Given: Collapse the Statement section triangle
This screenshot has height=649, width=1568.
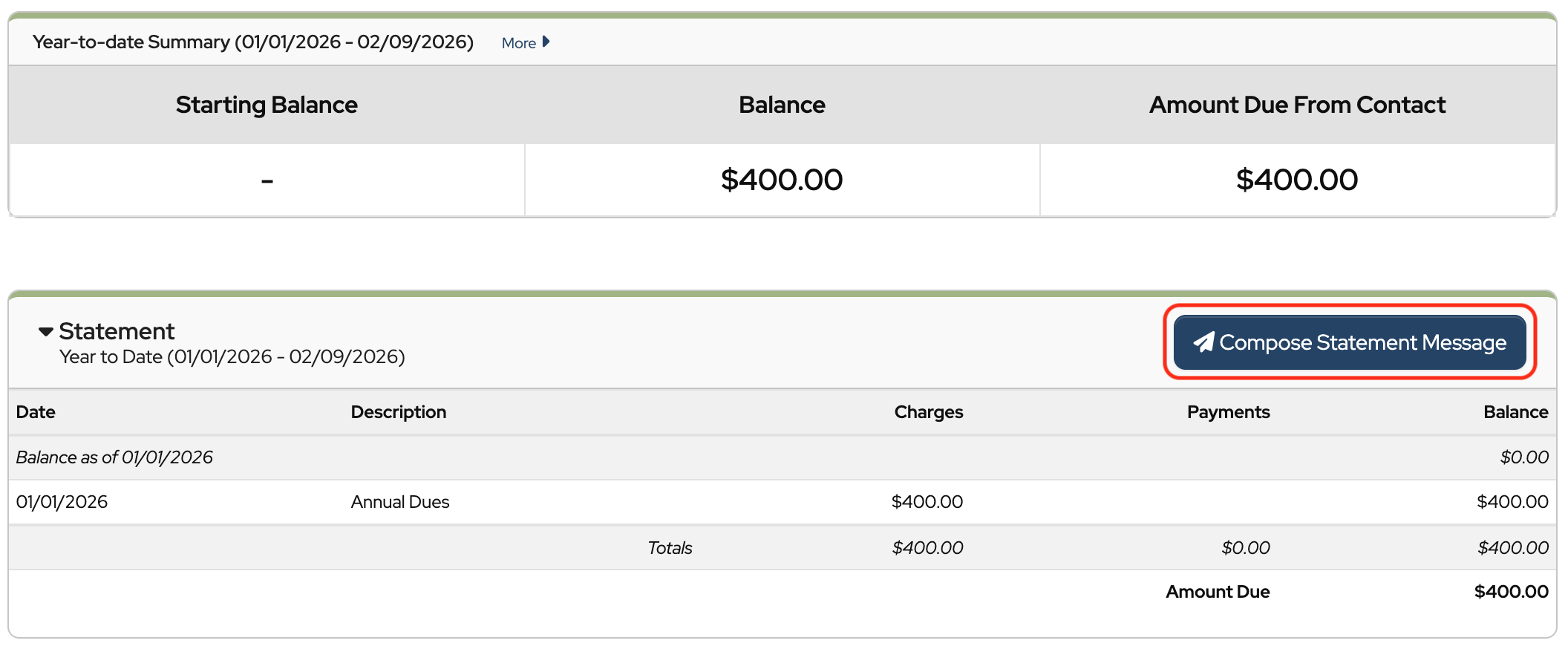Looking at the screenshot, I should pyautogui.click(x=46, y=332).
